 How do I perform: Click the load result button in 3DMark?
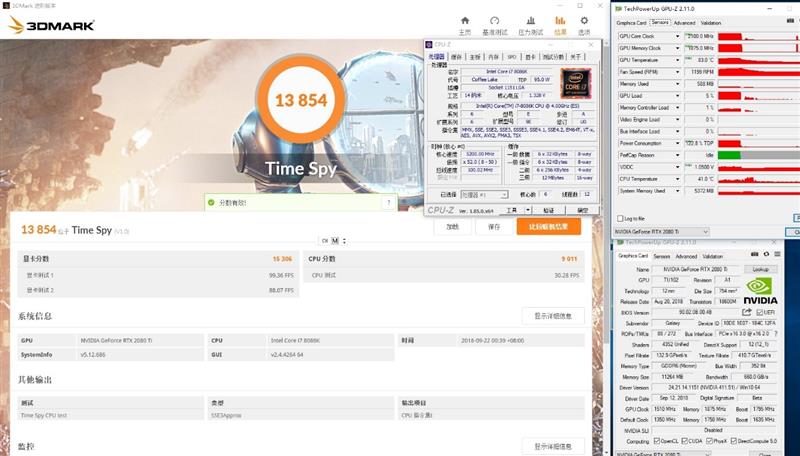coord(453,226)
